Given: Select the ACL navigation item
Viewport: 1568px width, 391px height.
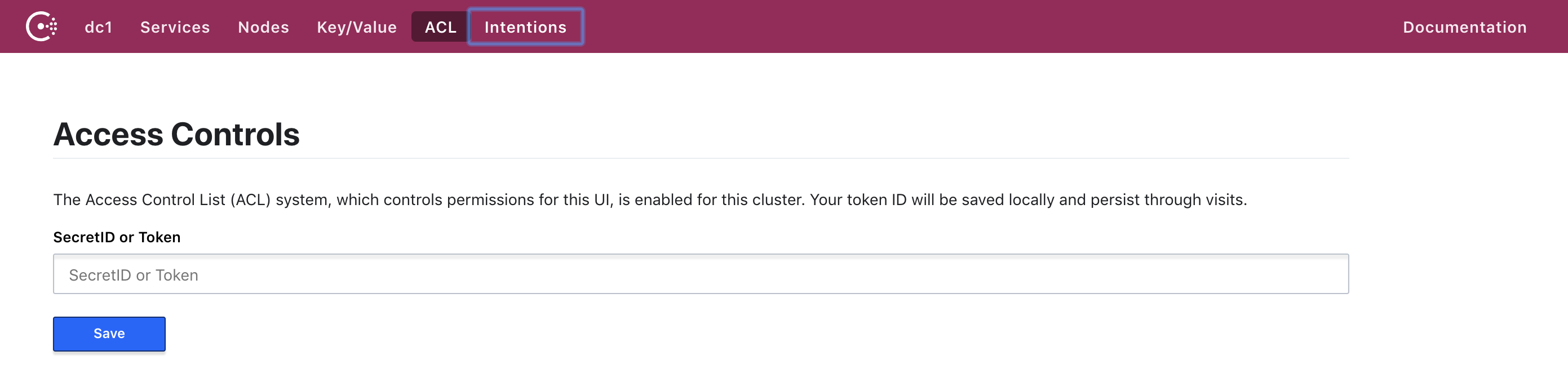Looking at the screenshot, I should [440, 28].
